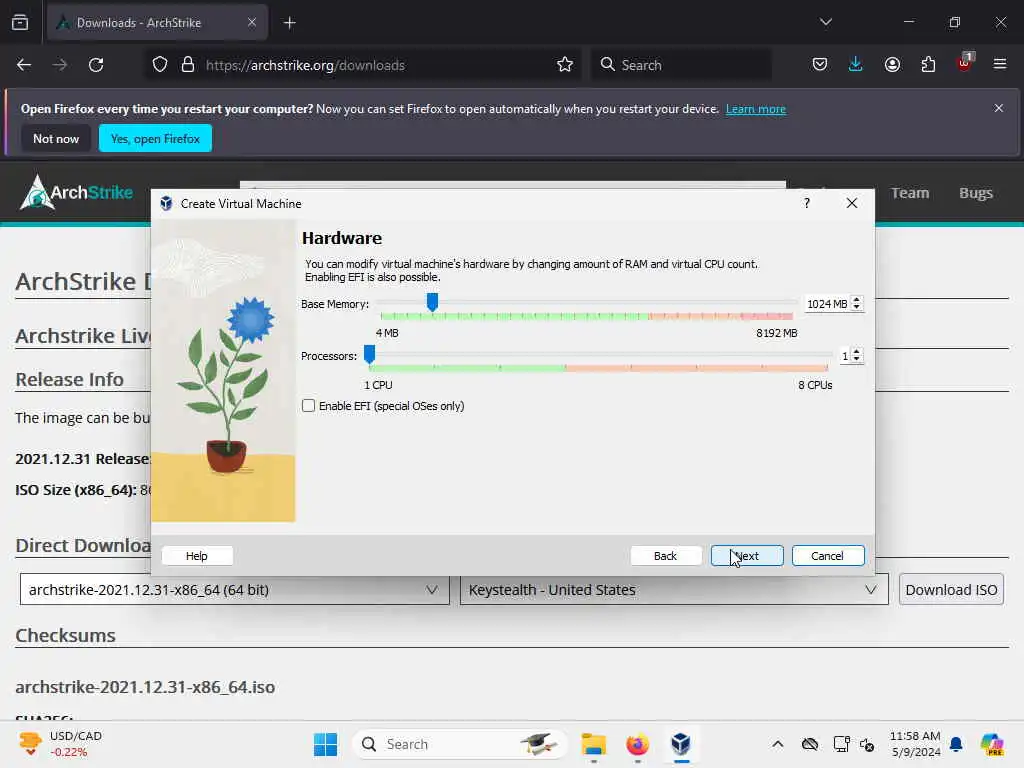Choose Not now in Firefox notification
The height and width of the screenshot is (768, 1024).
tap(56, 138)
